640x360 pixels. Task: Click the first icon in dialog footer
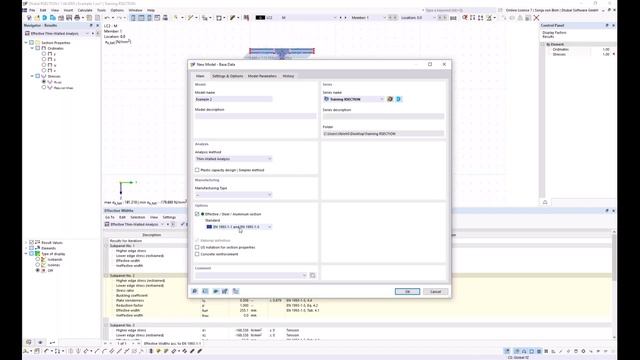click(195, 291)
